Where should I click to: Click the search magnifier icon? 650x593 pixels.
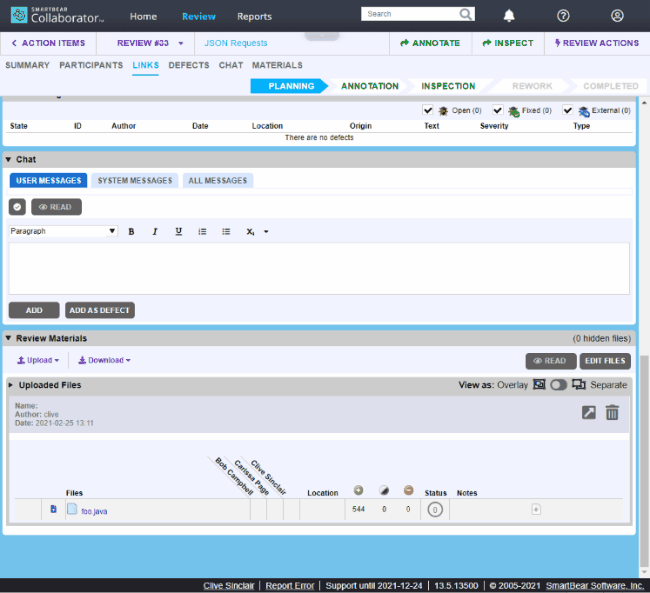[466, 14]
